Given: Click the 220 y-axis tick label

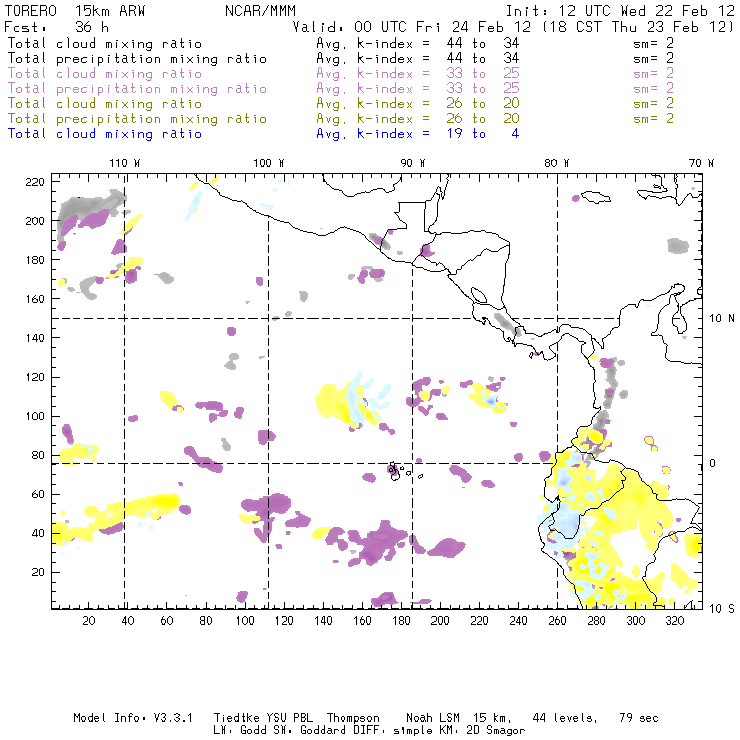Looking at the screenshot, I should (35, 182).
